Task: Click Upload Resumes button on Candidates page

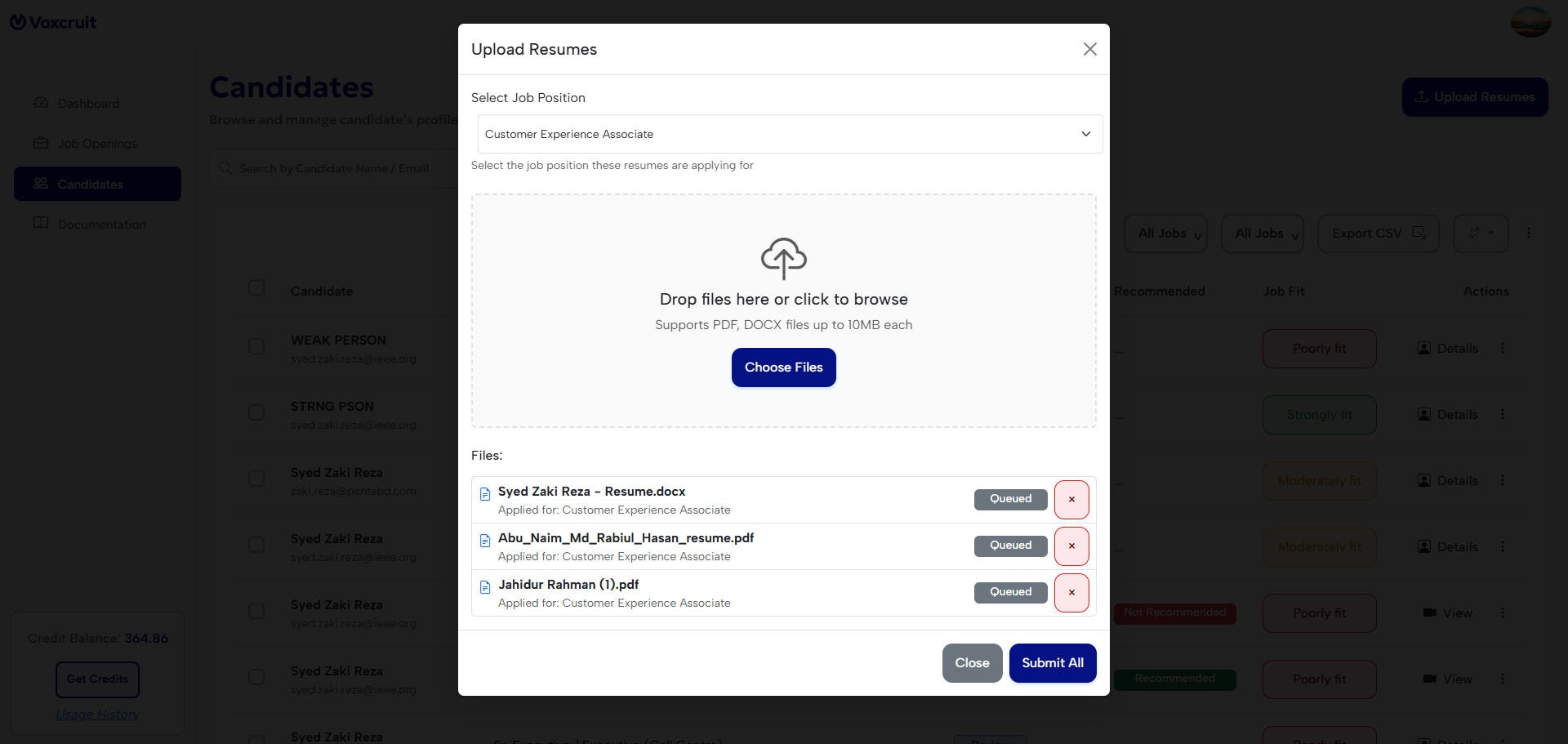Action: (x=1475, y=97)
